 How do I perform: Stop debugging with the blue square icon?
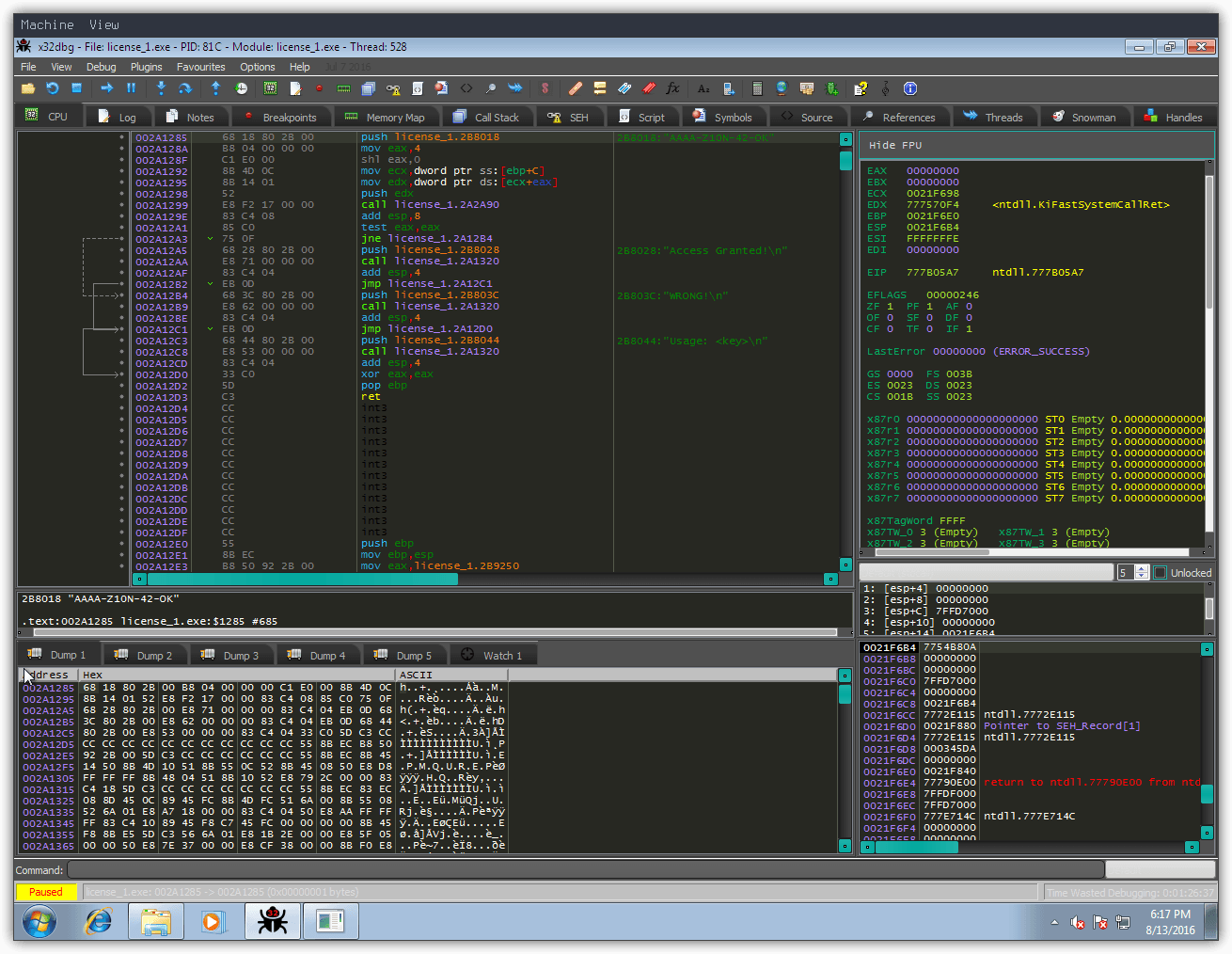tap(77, 88)
